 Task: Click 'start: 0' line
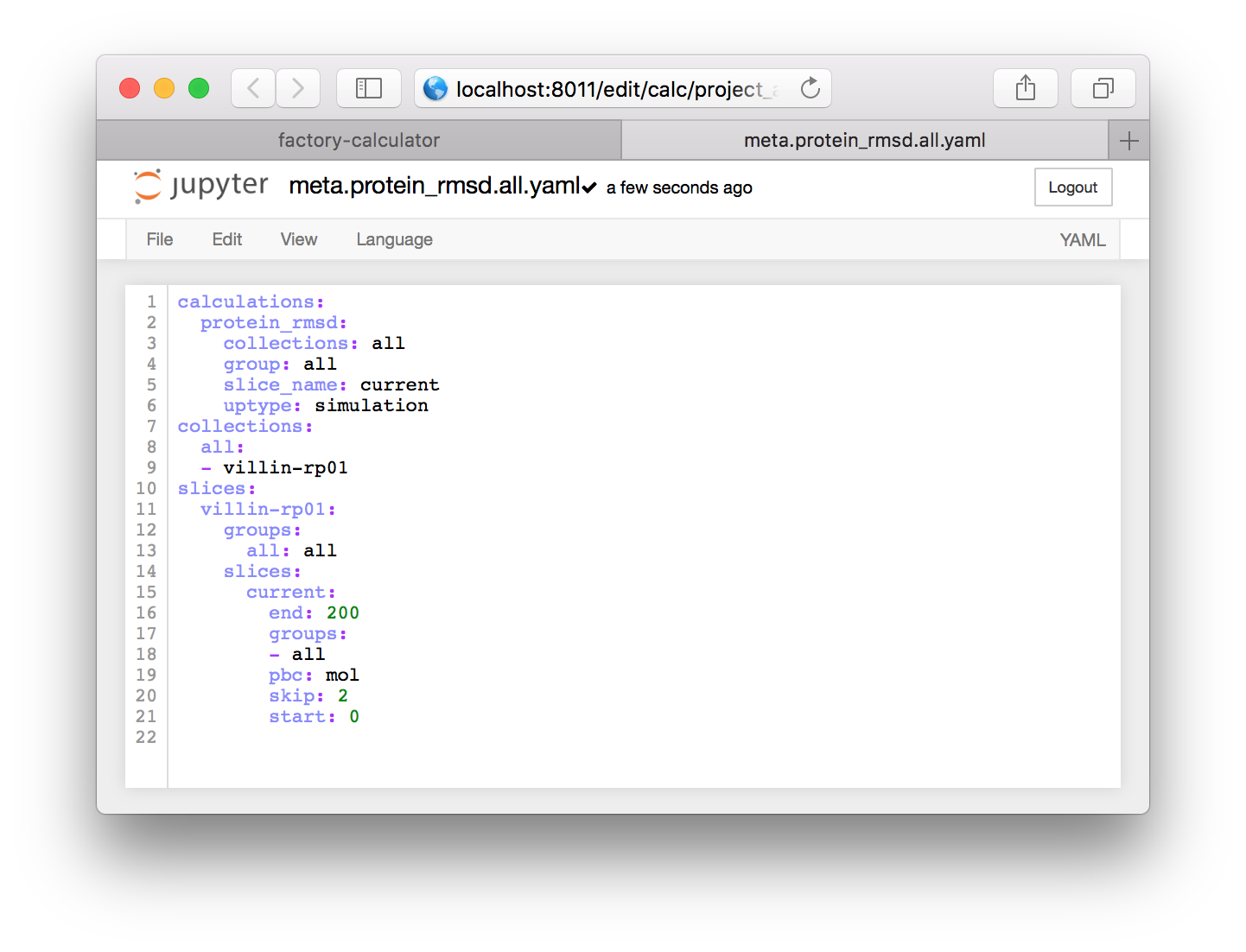click(315, 716)
